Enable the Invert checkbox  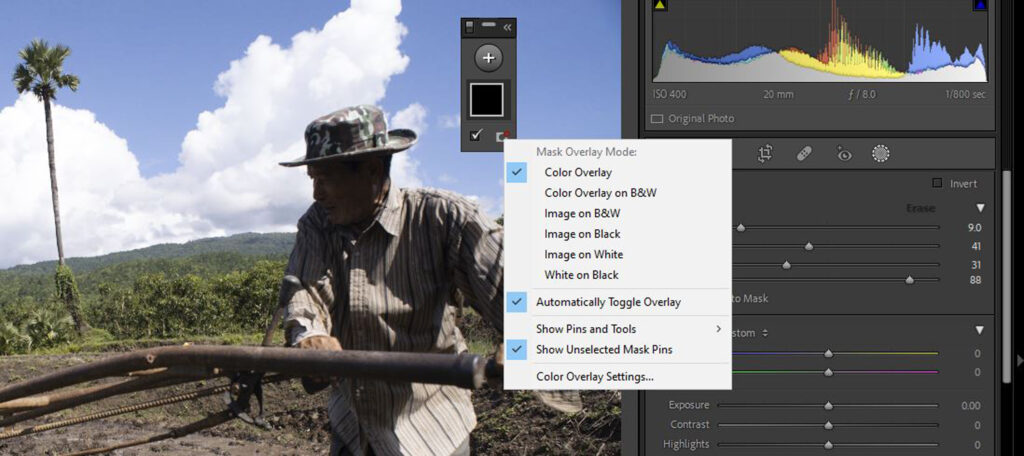937,183
